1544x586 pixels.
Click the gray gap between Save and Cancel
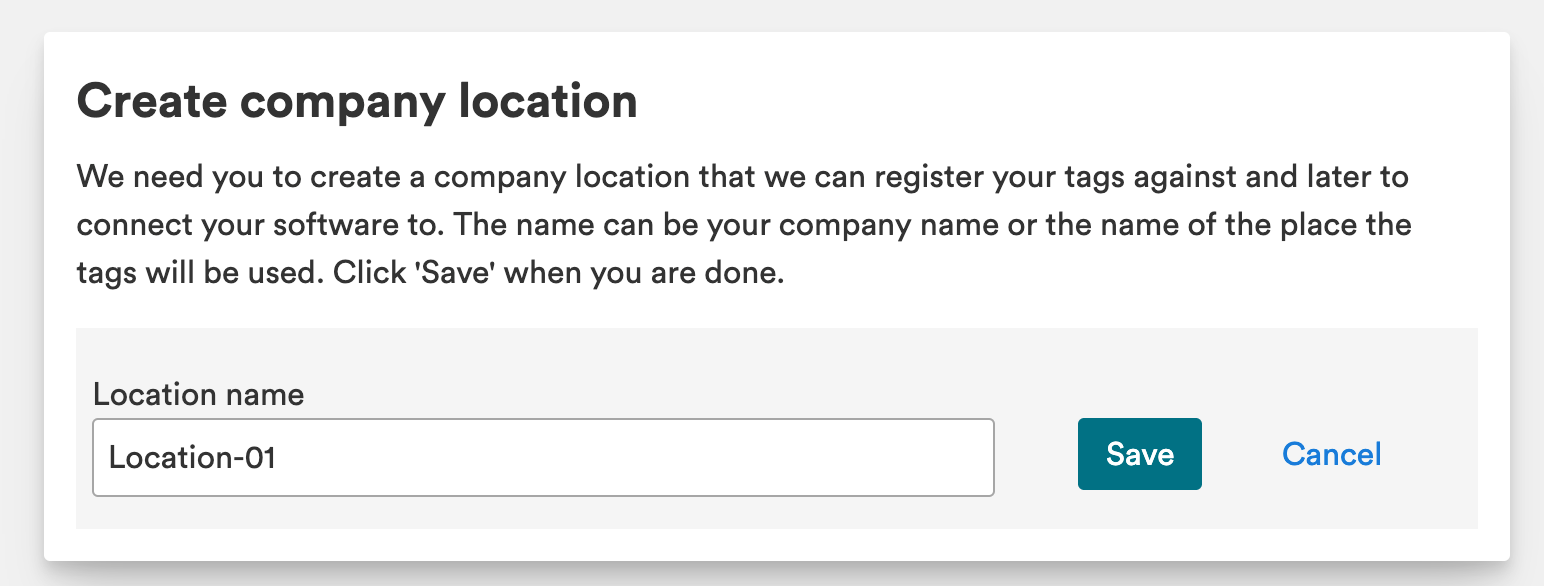click(1240, 454)
